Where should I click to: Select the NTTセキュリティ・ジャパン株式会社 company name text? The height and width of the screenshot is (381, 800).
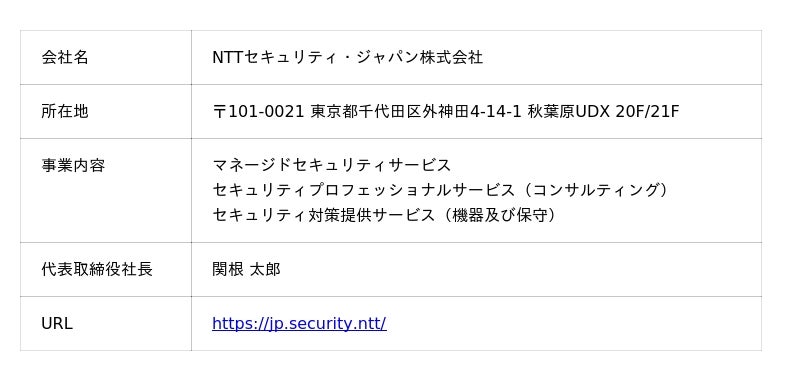tap(347, 57)
